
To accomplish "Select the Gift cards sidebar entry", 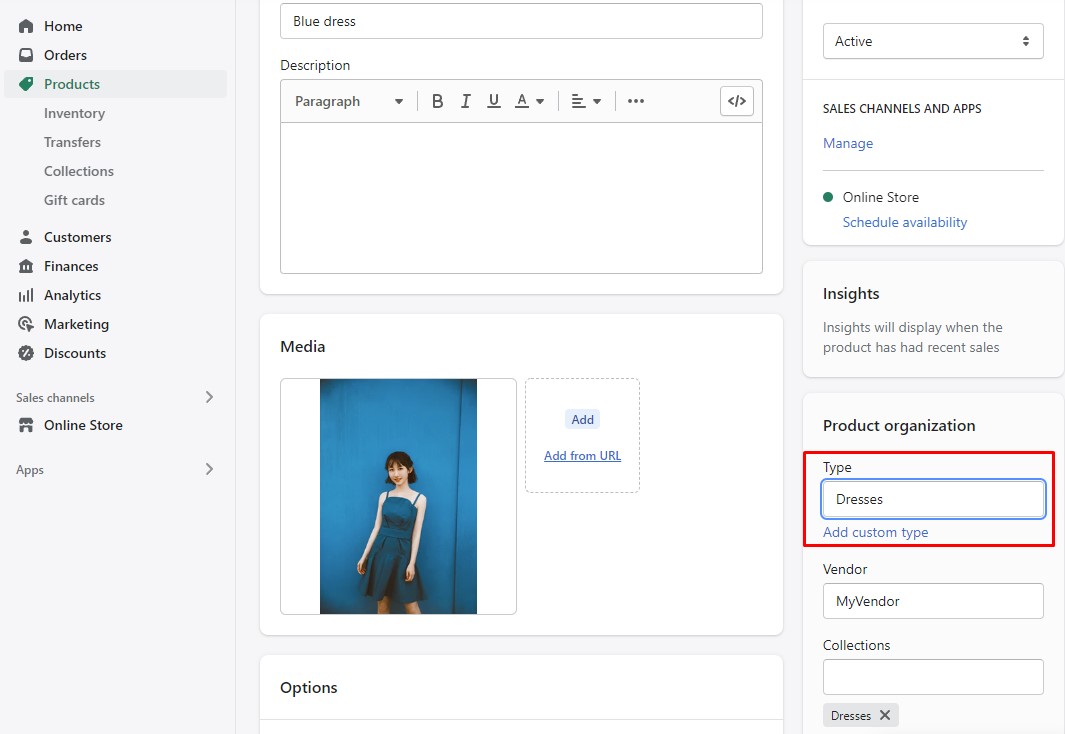I will tap(76, 200).
